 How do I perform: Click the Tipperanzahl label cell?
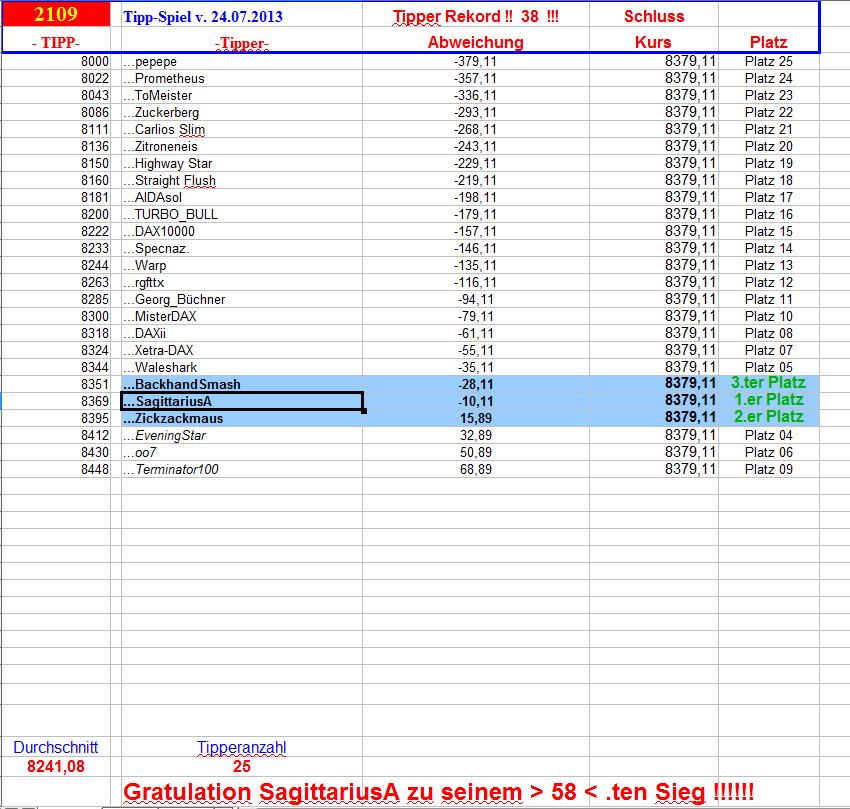click(243, 747)
